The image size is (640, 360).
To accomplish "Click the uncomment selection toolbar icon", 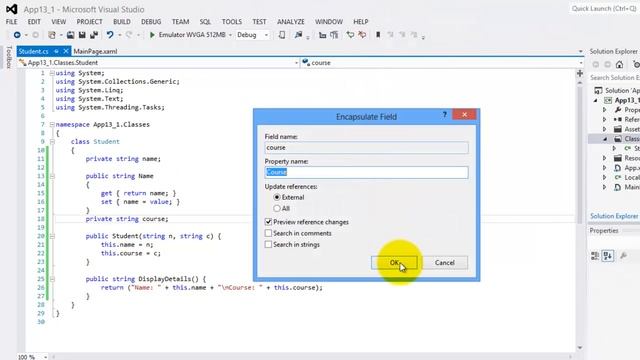I will 334,35.
